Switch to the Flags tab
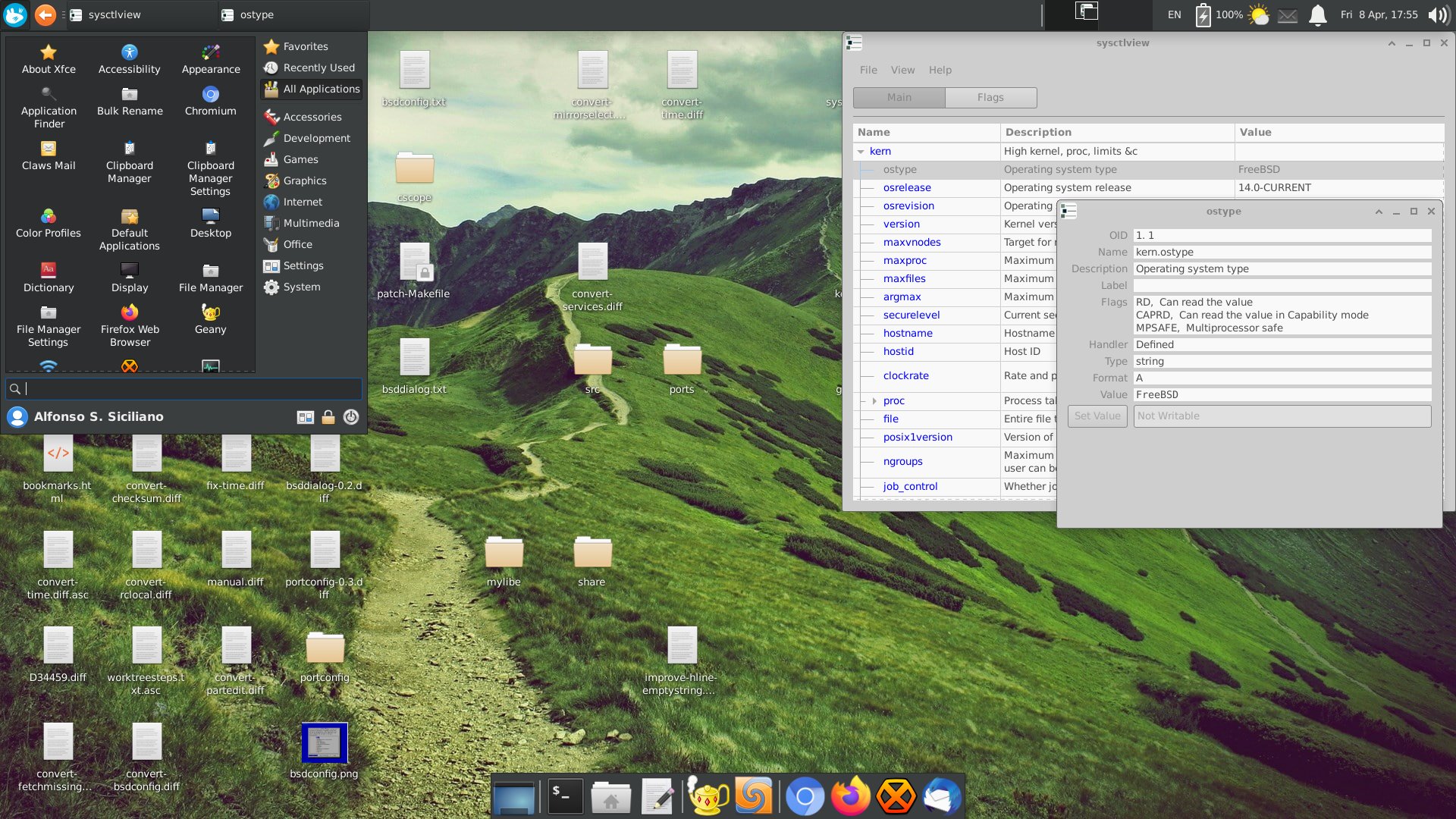 pyautogui.click(x=990, y=97)
